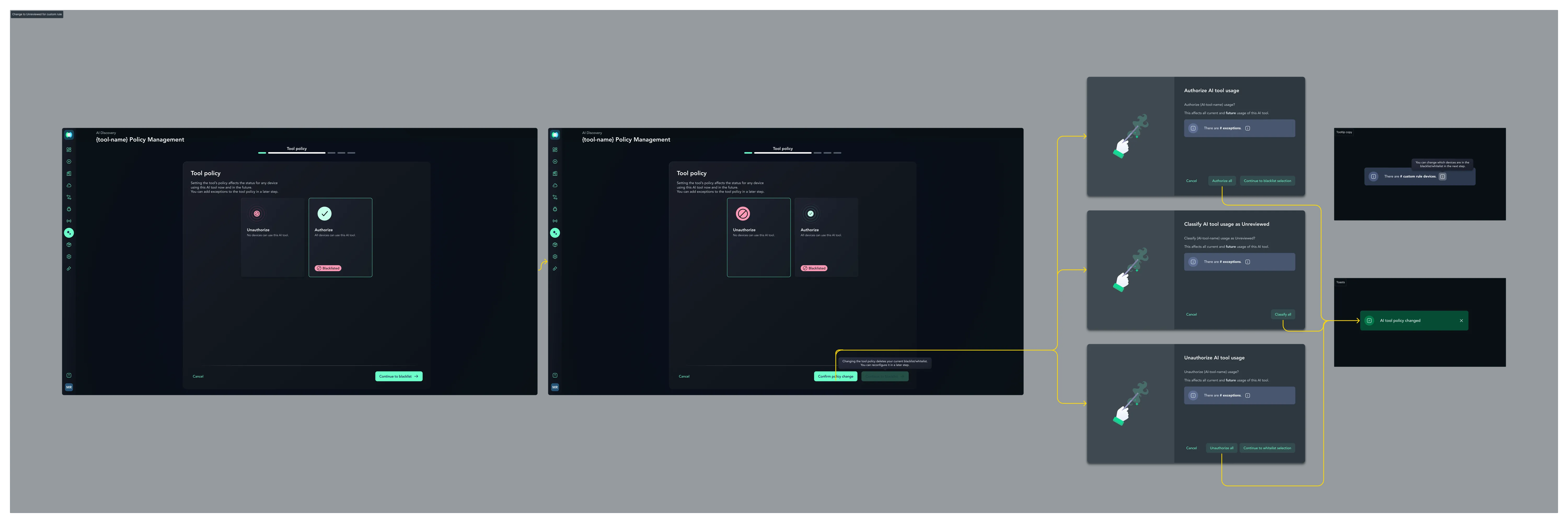Screen dimensions: 1568x523
Task: Open the cube package icon in the left screen sidebar
Action: [x=69, y=244]
